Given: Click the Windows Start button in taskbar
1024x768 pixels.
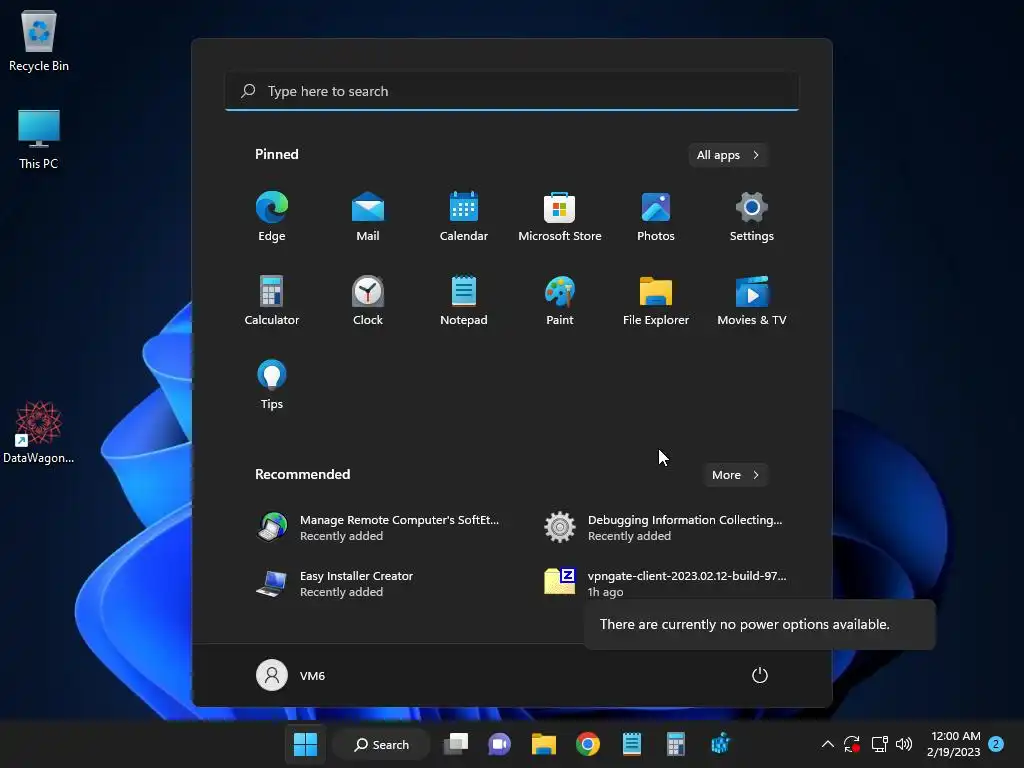Looking at the screenshot, I should pyautogui.click(x=305, y=744).
